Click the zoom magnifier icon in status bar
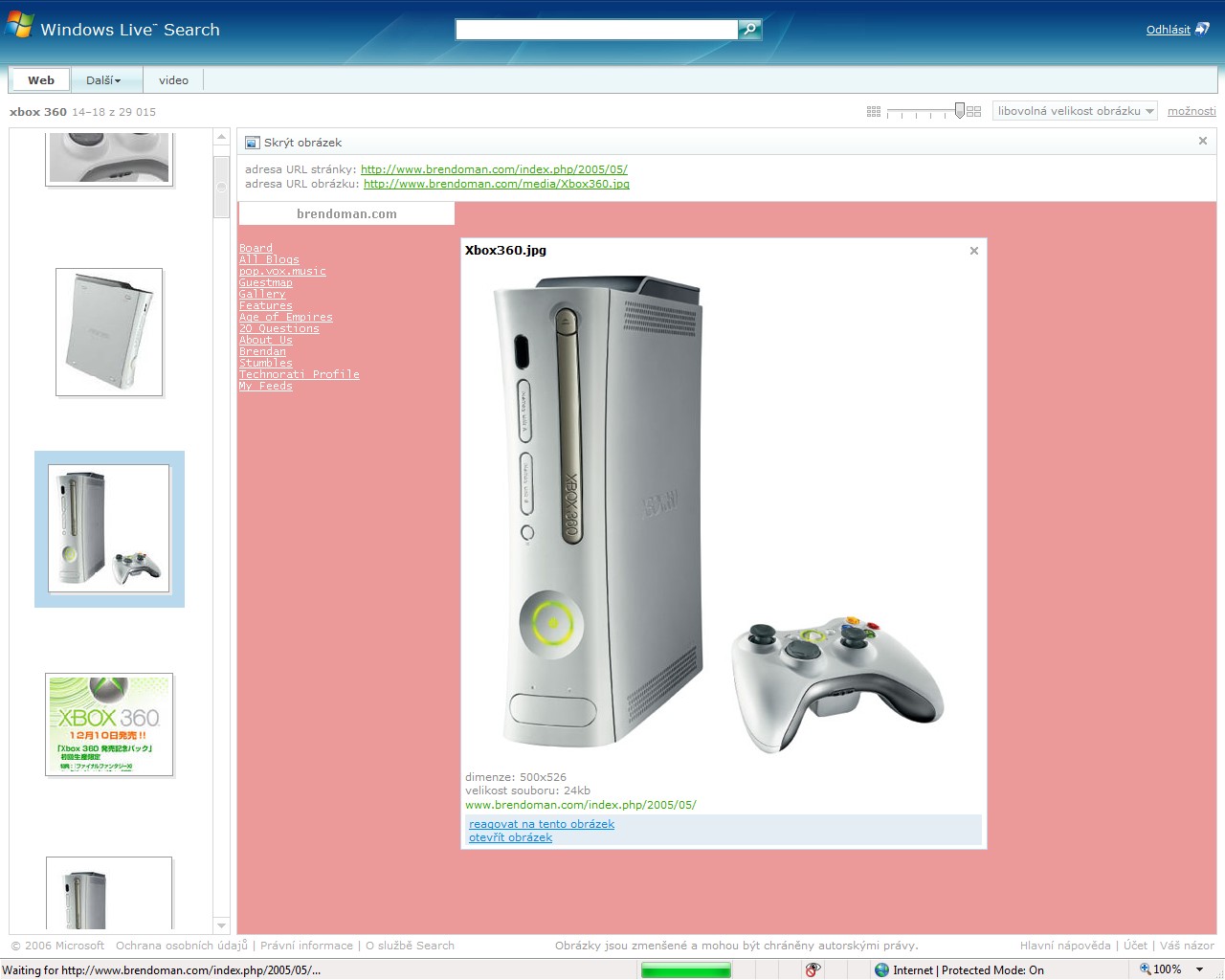The width and height of the screenshot is (1225, 980). pos(1145,969)
